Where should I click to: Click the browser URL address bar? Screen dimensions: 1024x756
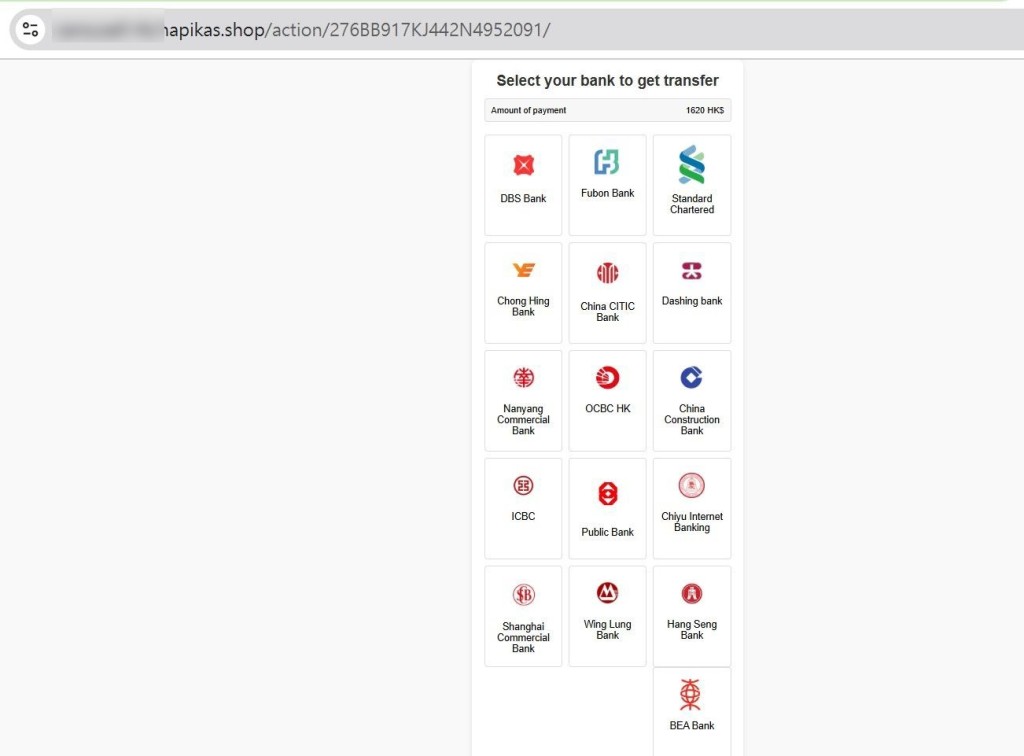500,30
